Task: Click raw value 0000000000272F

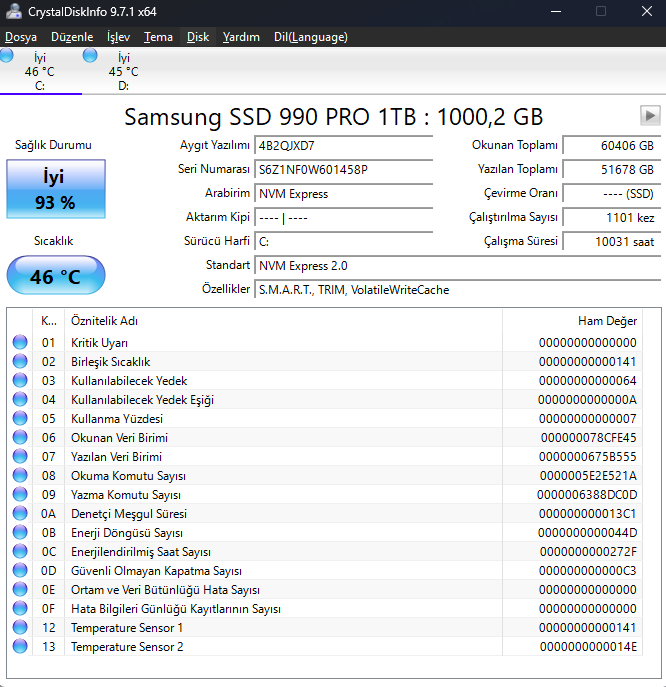Action: coord(588,552)
